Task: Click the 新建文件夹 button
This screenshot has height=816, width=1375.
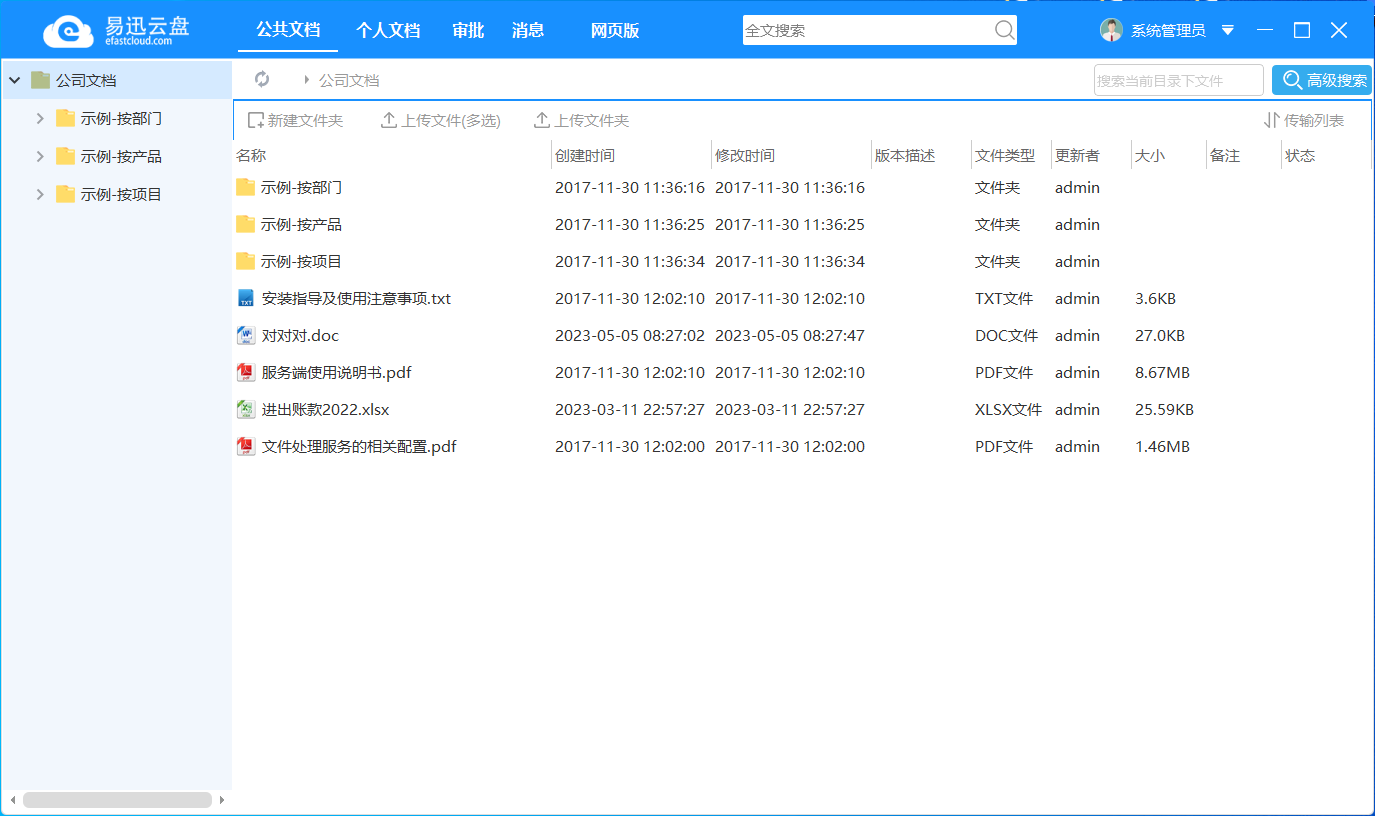Action: (x=295, y=121)
